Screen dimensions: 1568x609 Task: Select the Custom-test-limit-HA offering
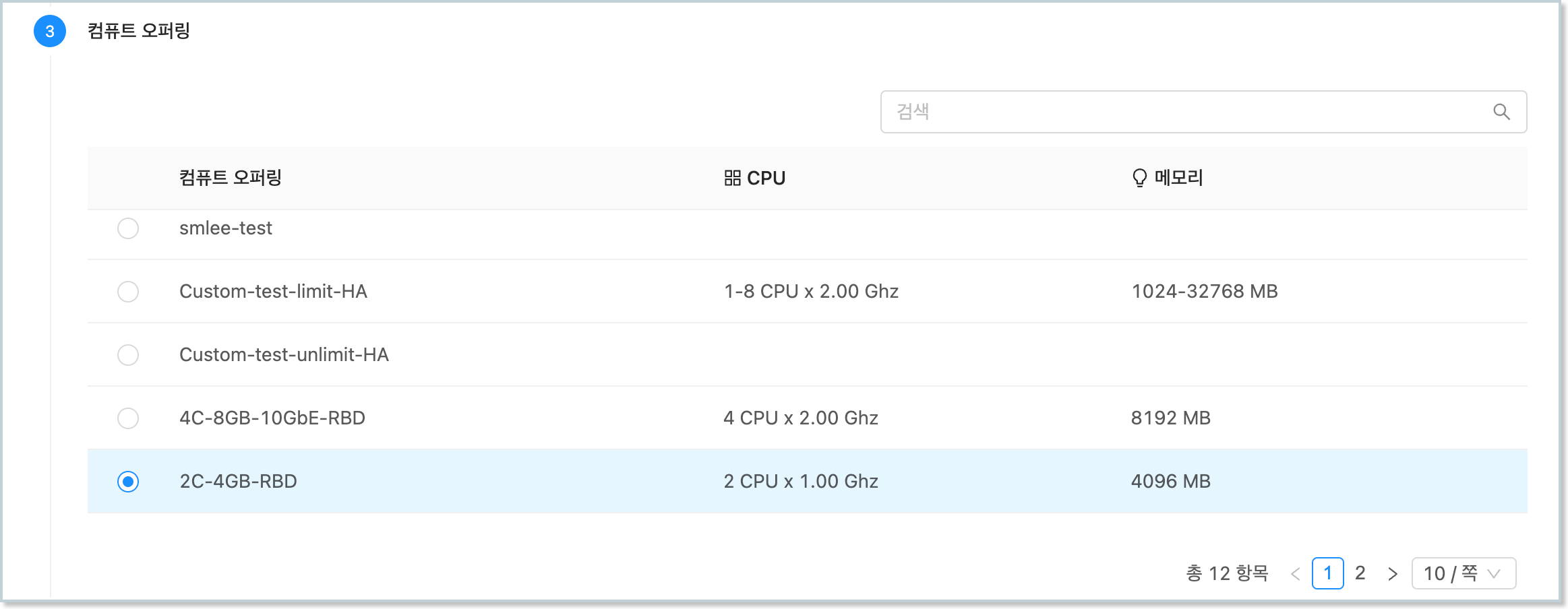coord(128,291)
